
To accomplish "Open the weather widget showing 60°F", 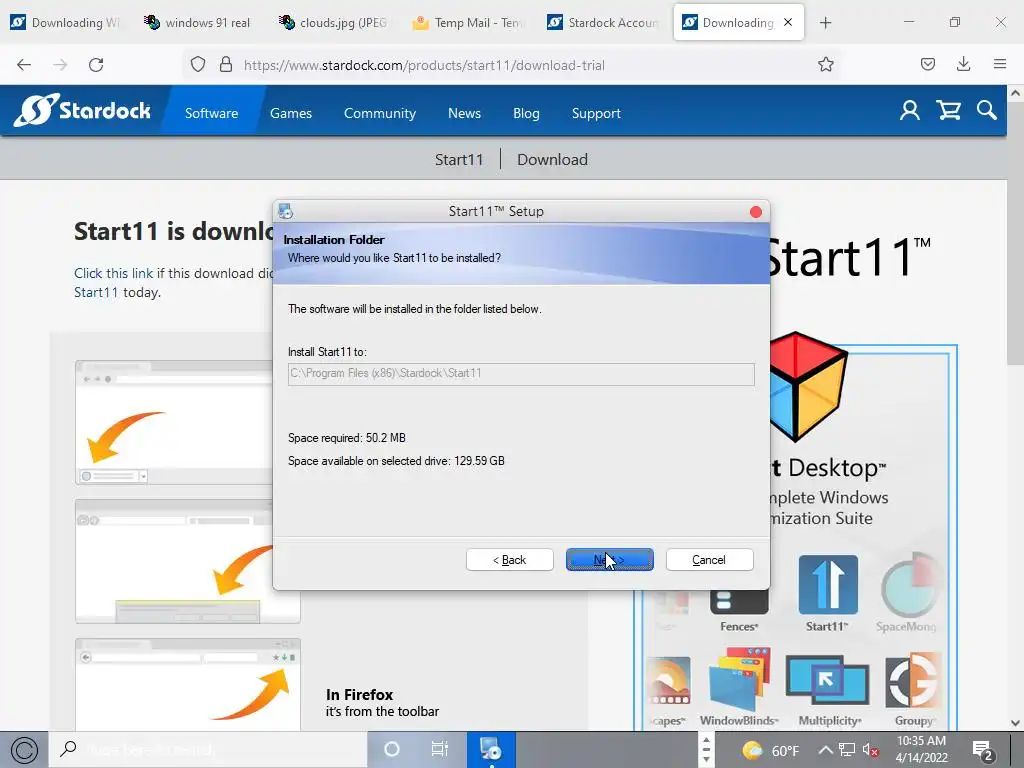I will point(771,750).
